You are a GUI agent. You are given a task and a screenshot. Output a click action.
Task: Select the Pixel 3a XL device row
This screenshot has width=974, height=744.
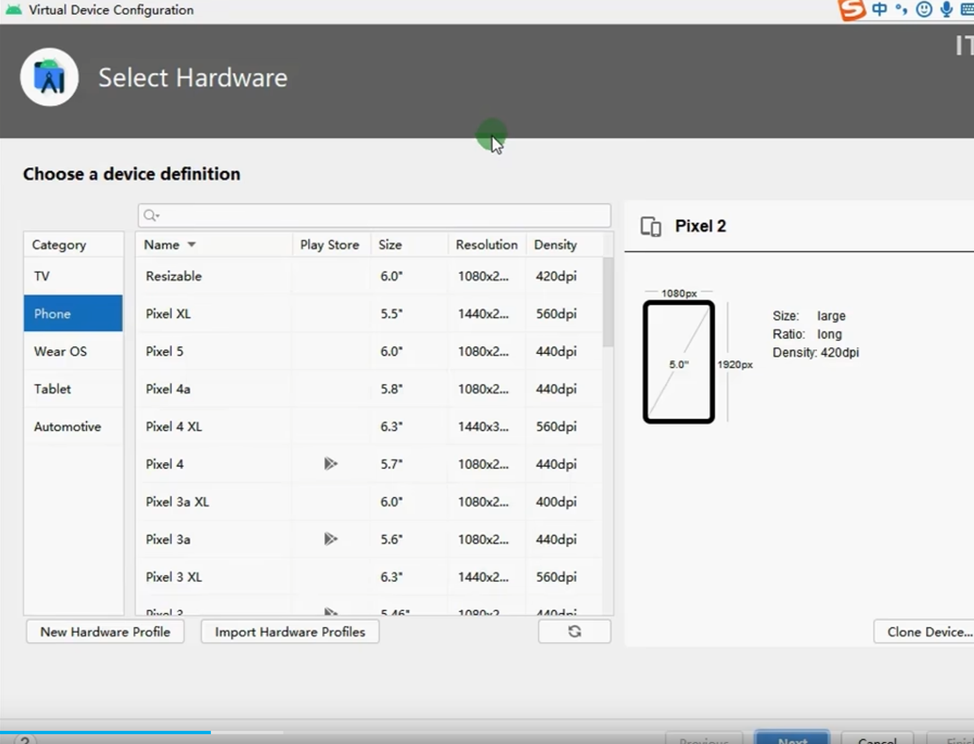[369, 502]
